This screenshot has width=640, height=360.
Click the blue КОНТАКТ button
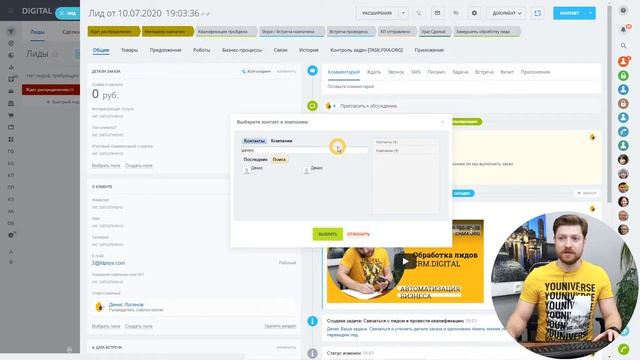pos(569,13)
